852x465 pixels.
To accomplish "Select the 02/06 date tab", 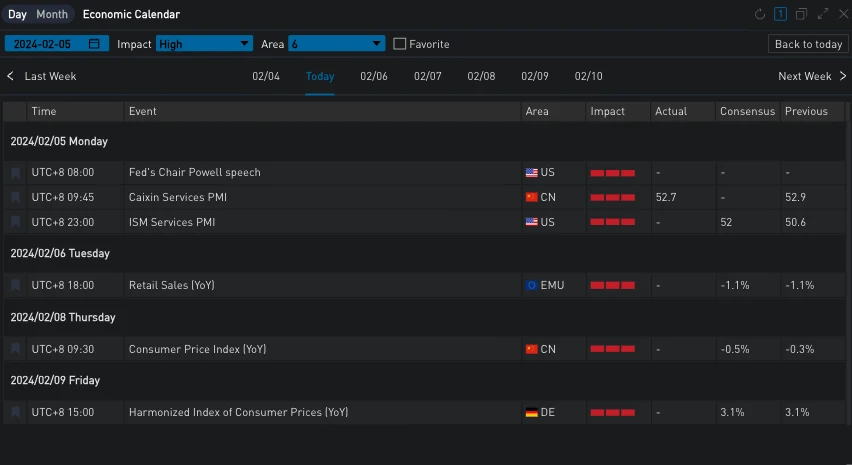I will click(374, 77).
